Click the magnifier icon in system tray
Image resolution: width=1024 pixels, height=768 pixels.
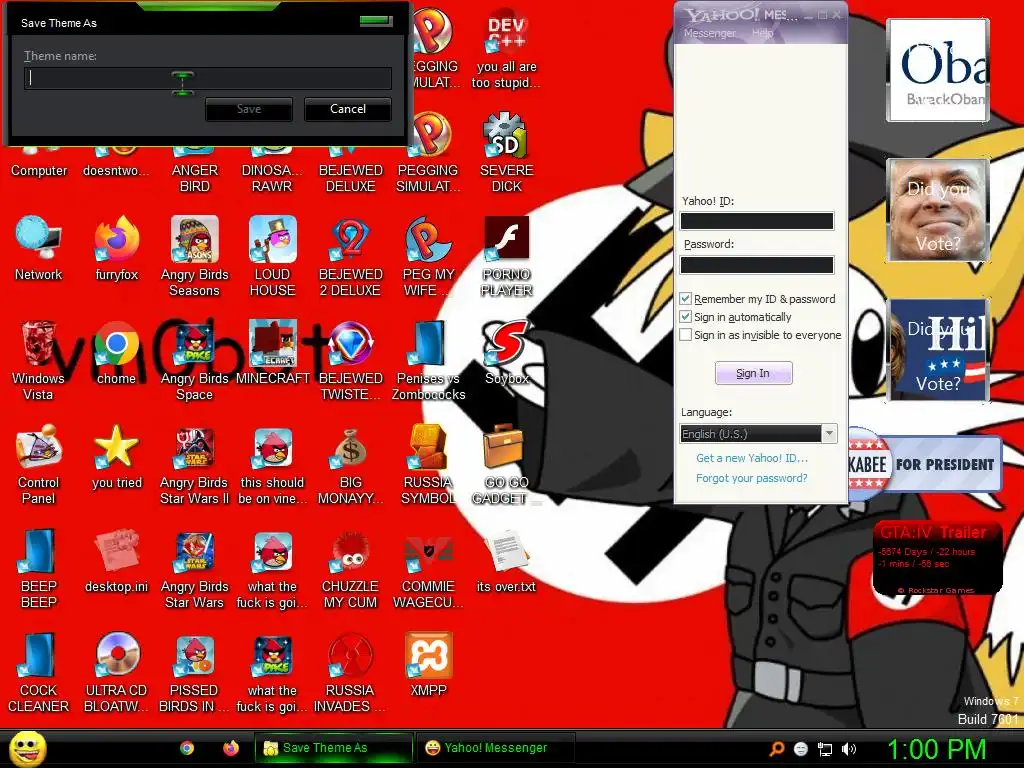pyautogui.click(x=776, y=749)
